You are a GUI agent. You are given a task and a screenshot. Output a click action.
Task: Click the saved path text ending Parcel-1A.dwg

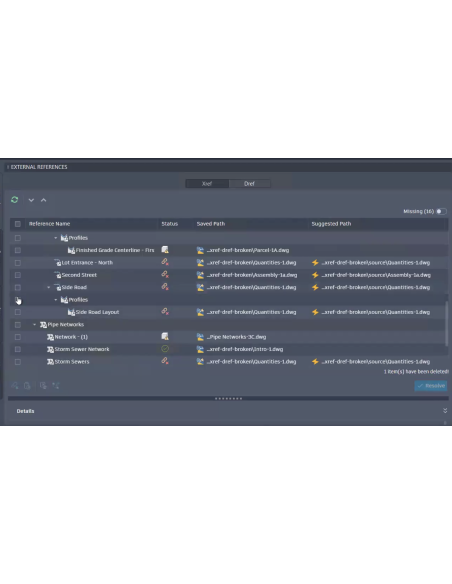pos(248,250)
